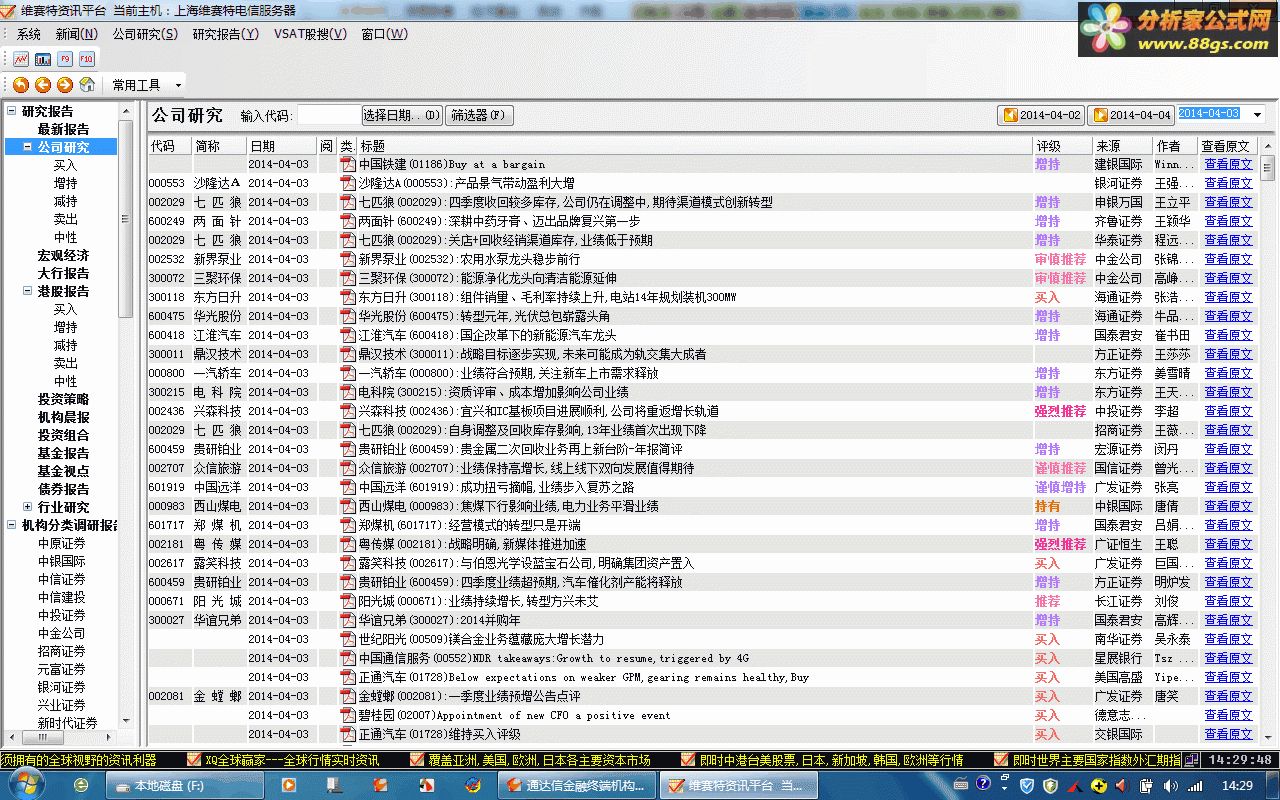Open PDF icon for 粤传媒 (002181) report
Viewport: 1280px width, 800px height.
[x=348, y=544]
